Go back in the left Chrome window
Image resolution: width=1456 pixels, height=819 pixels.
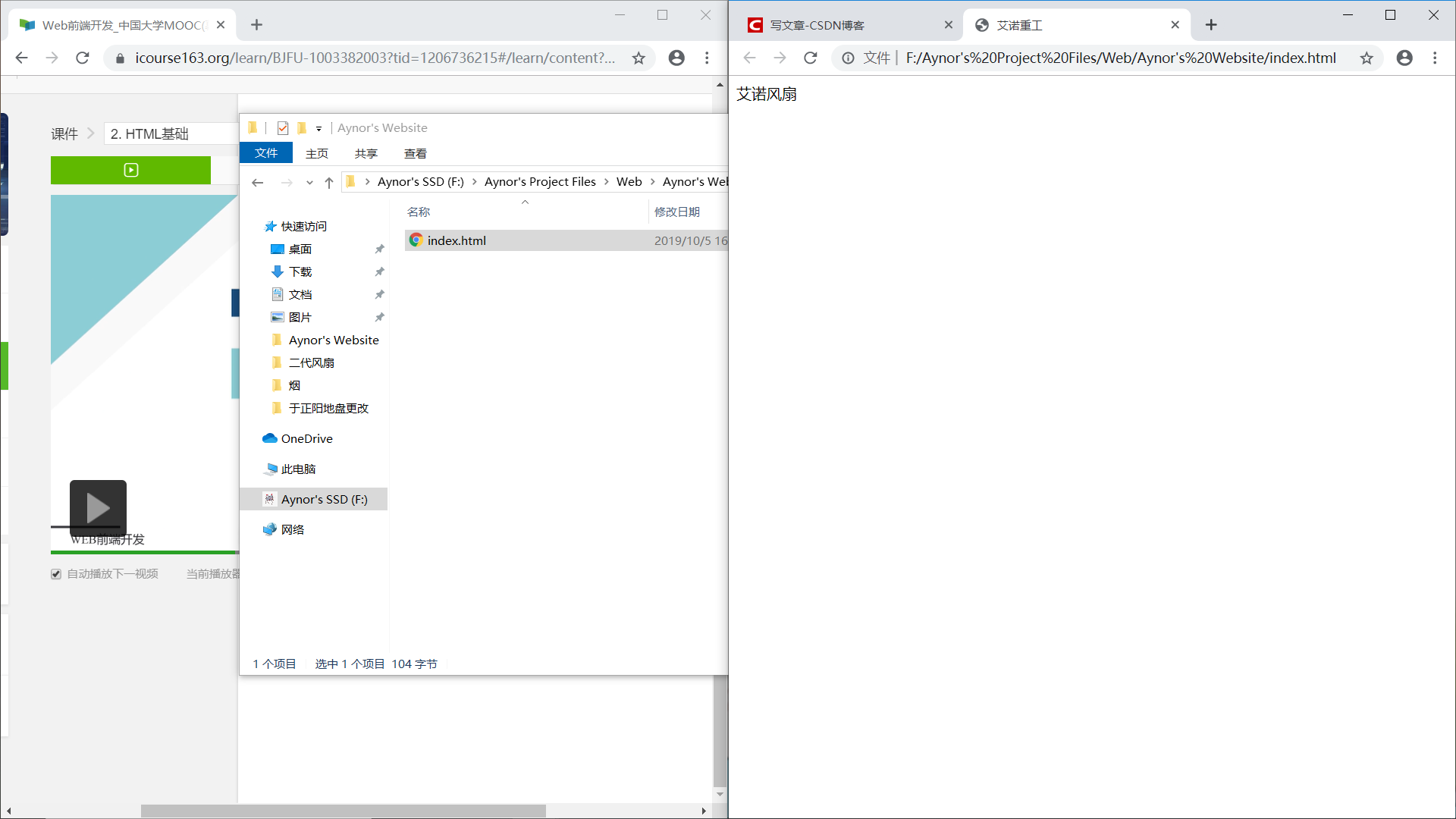(x=21, y=58)
